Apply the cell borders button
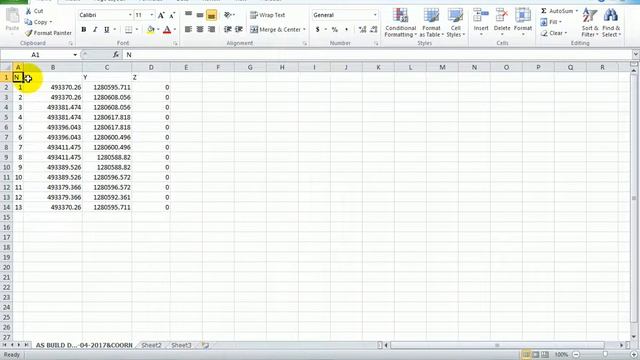 pyautogui.click(x=128, y=29)
